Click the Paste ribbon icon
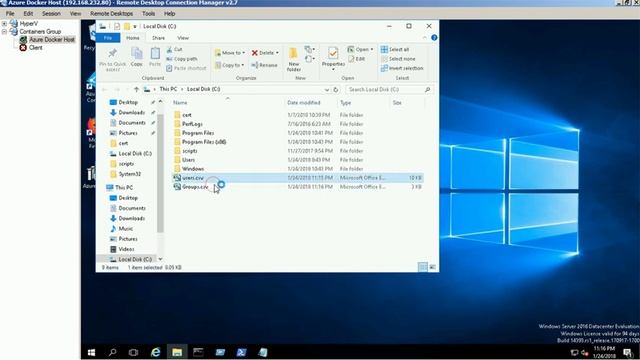The height and width of the screenshot is (360, 640). pos(155,53)
